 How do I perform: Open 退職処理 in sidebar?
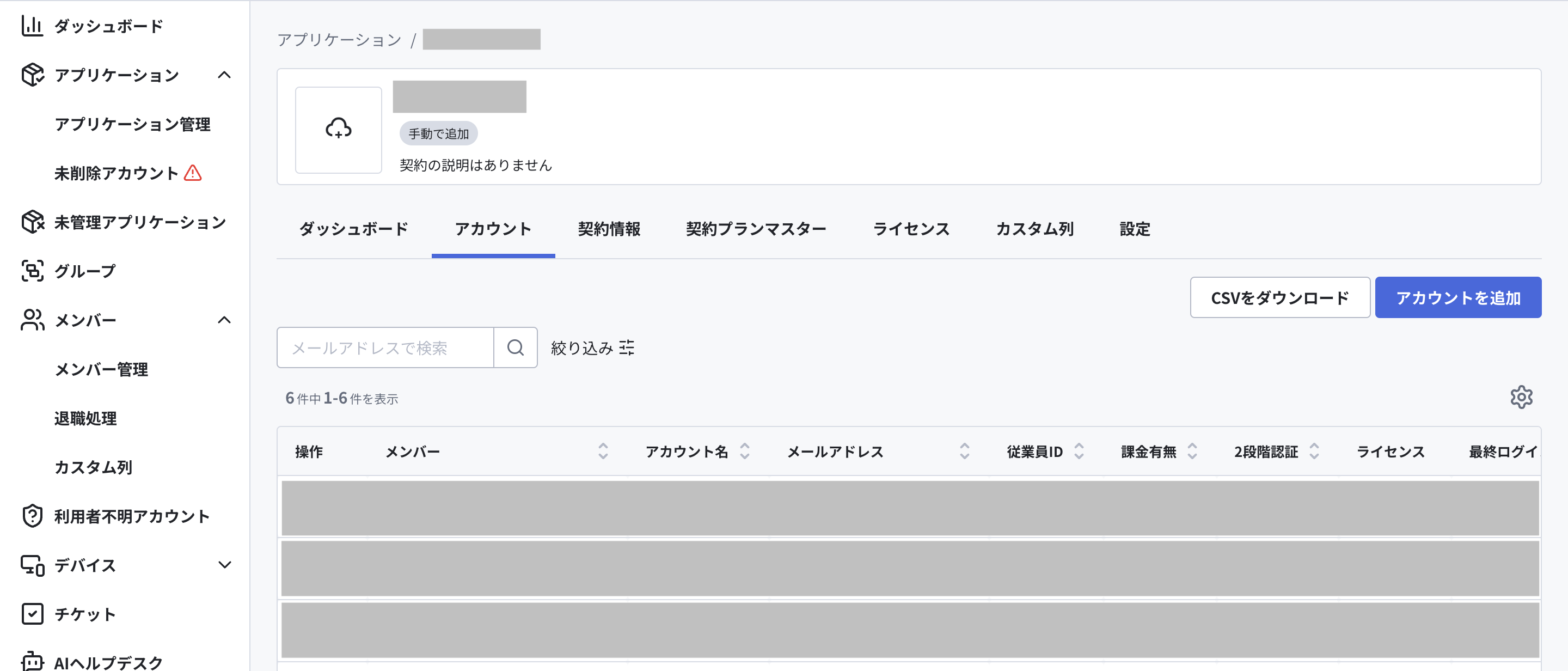point(85,418)
